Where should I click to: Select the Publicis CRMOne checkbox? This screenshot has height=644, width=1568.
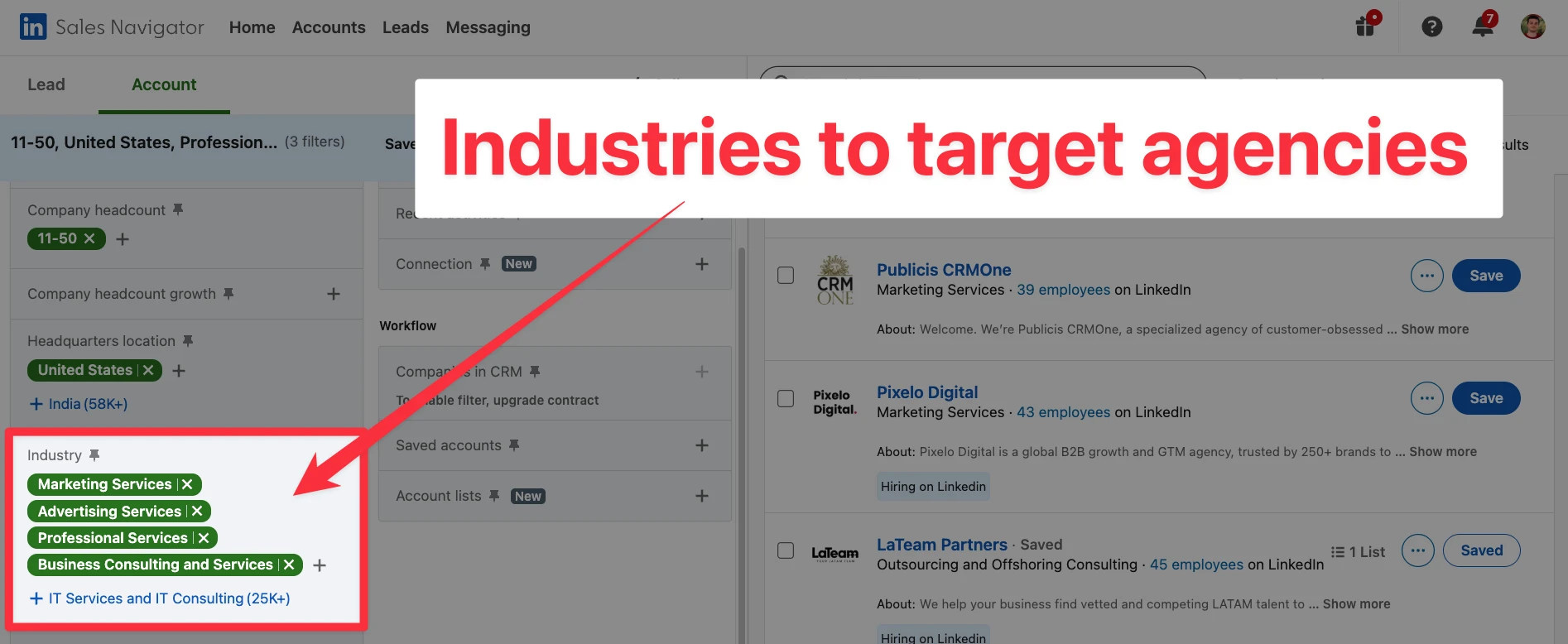pos(786,276)
